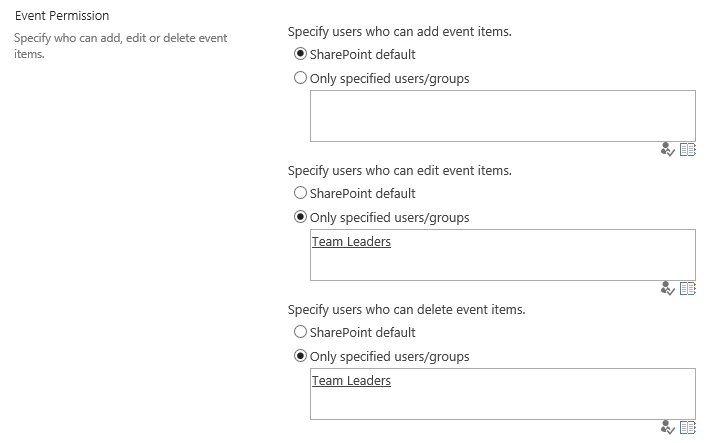
Task: Select SharePoint default for adding event items
Action: tap(301, 54)
